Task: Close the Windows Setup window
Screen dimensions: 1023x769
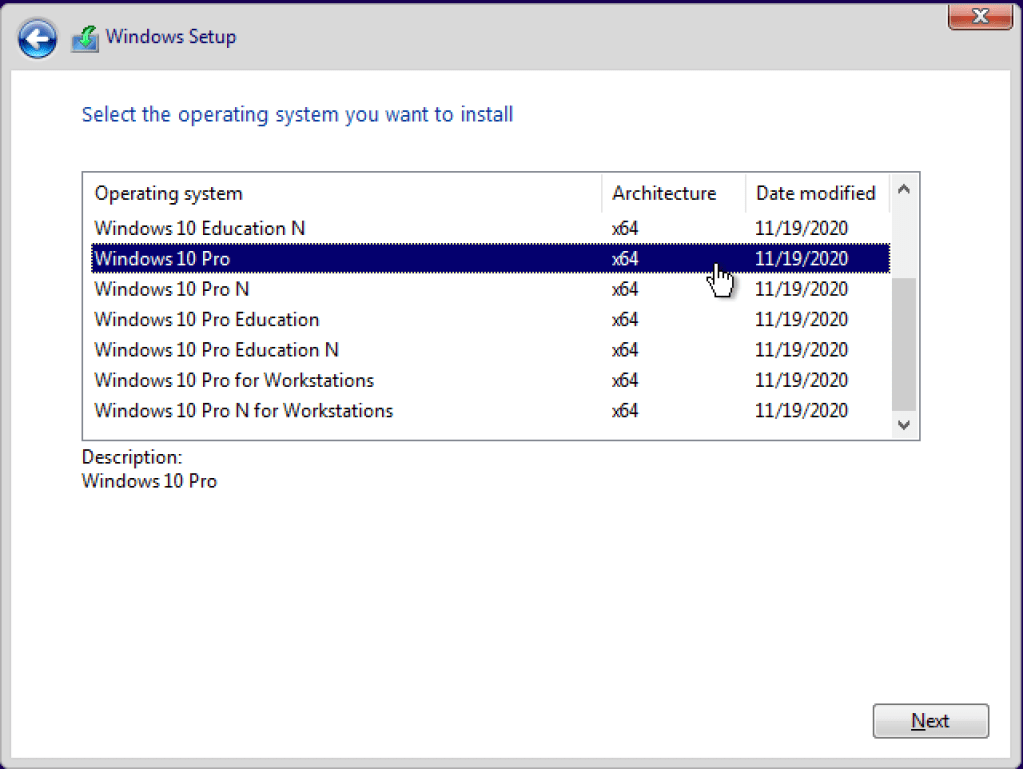Action: coord(979,15)
